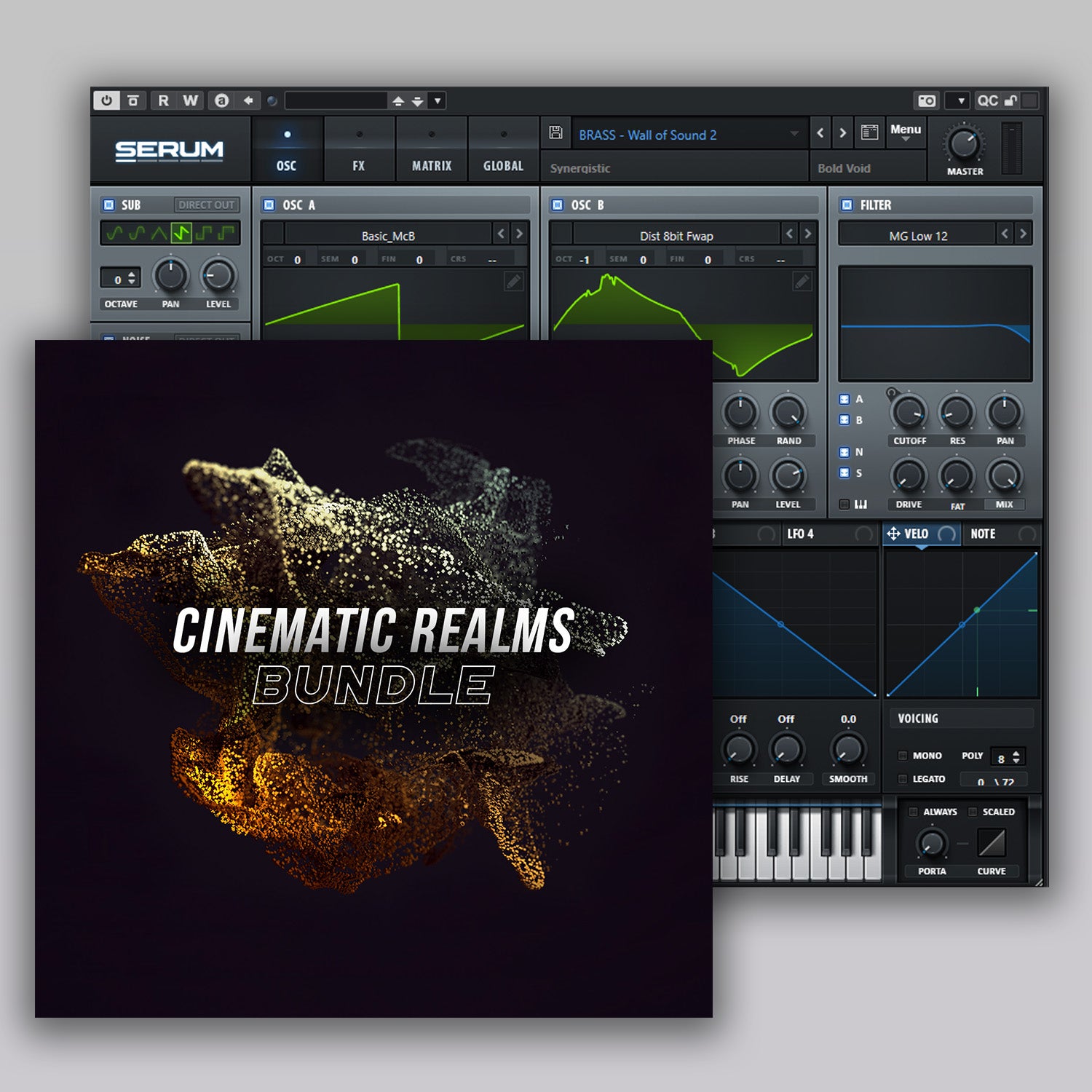Disable the FILTER section
Image resolution: width=1092 pixels, height=1092 pixels.
pos(847,205)
